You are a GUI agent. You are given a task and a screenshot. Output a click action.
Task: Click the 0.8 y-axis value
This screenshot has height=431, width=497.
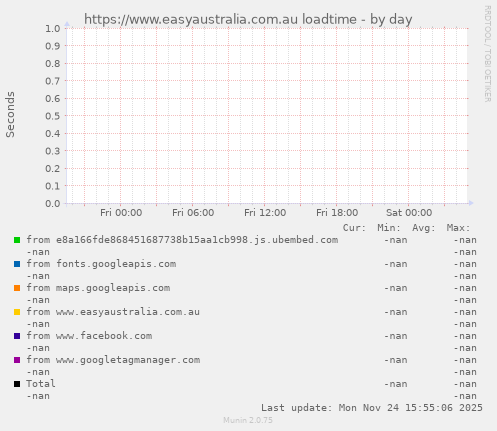53,63
